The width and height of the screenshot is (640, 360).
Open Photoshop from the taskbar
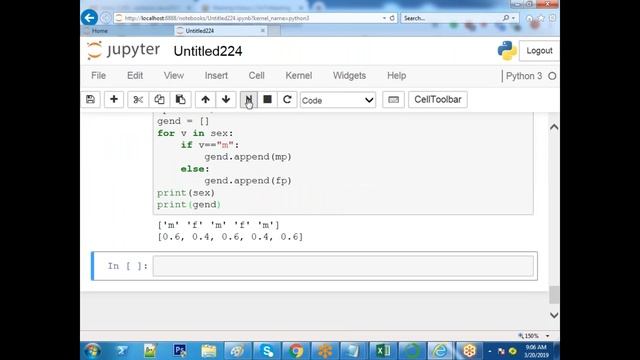[x=180, y=351]
